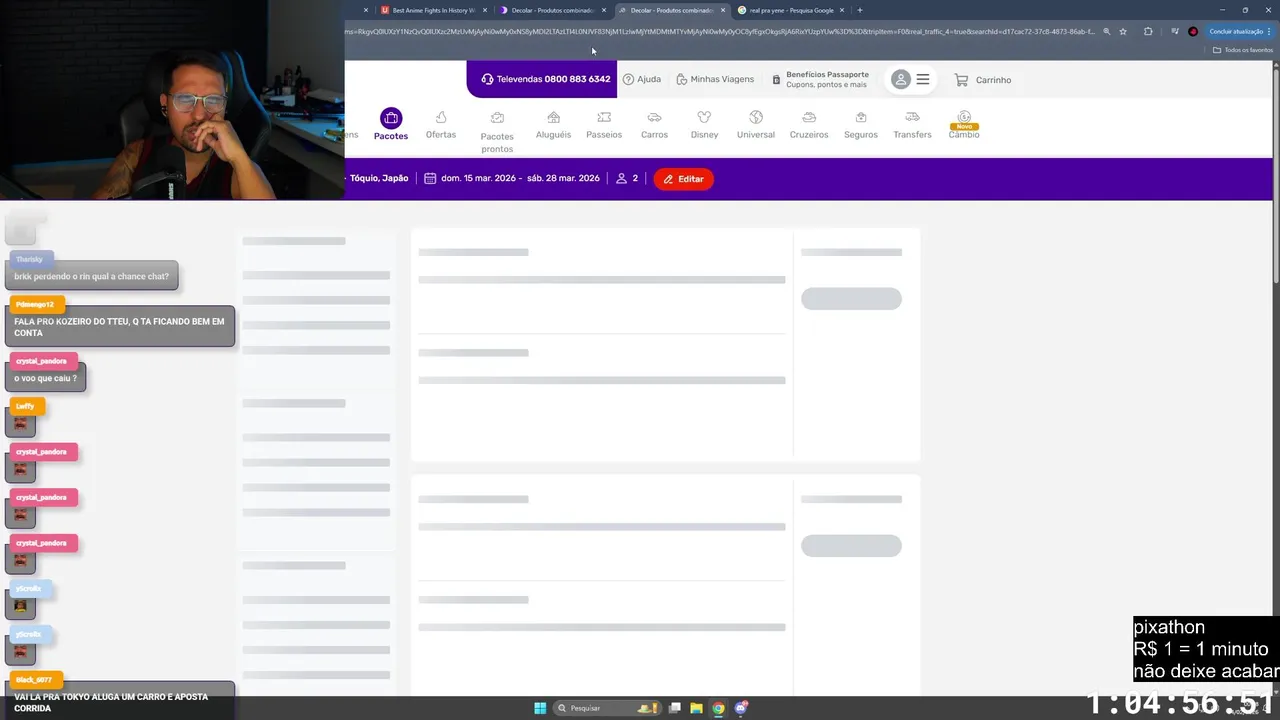
Task: Click the Ajuda help link
Action: pyautogui.click(x=642, y=79)
